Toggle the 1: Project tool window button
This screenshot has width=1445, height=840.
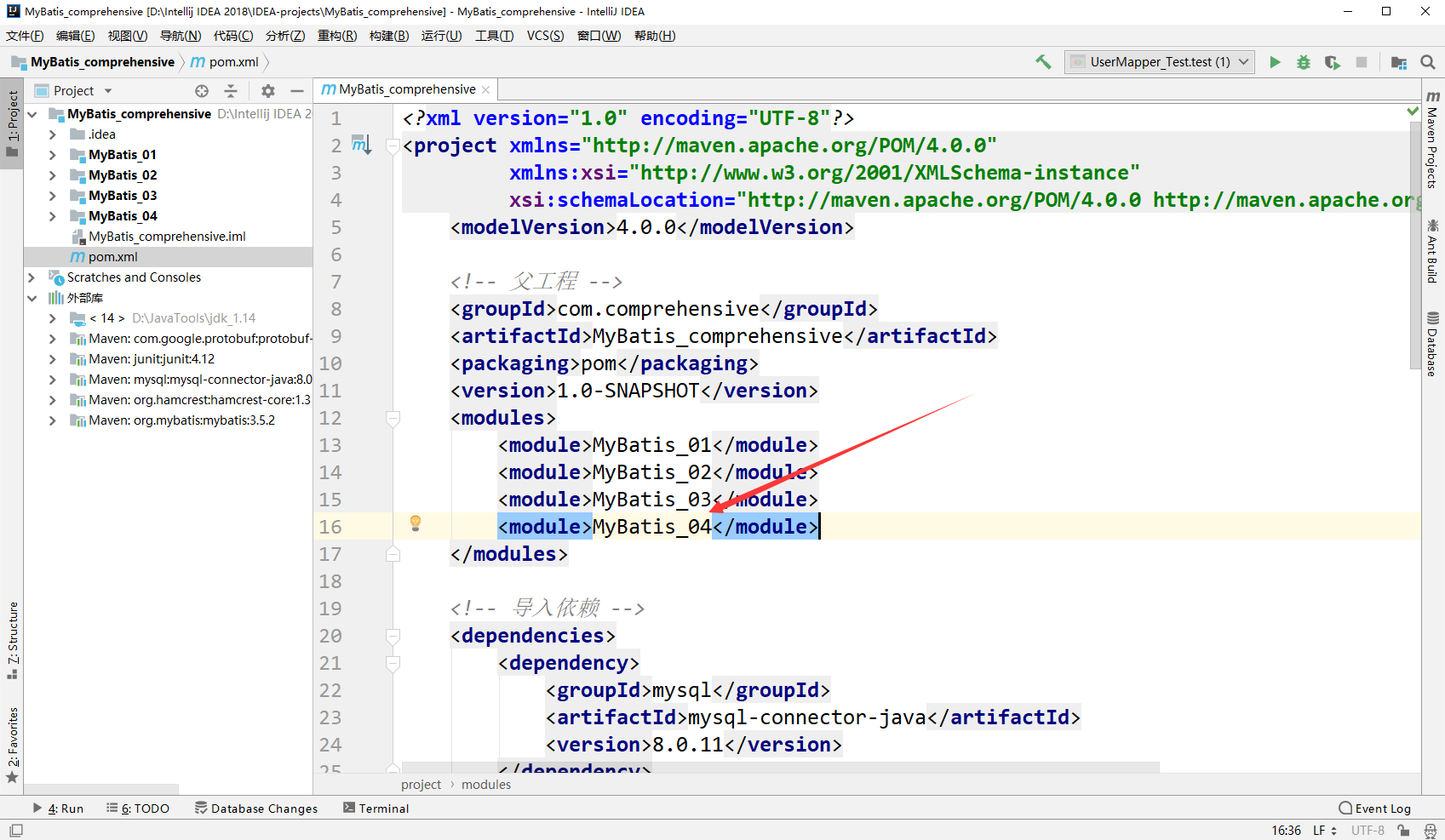click(13, 123)
